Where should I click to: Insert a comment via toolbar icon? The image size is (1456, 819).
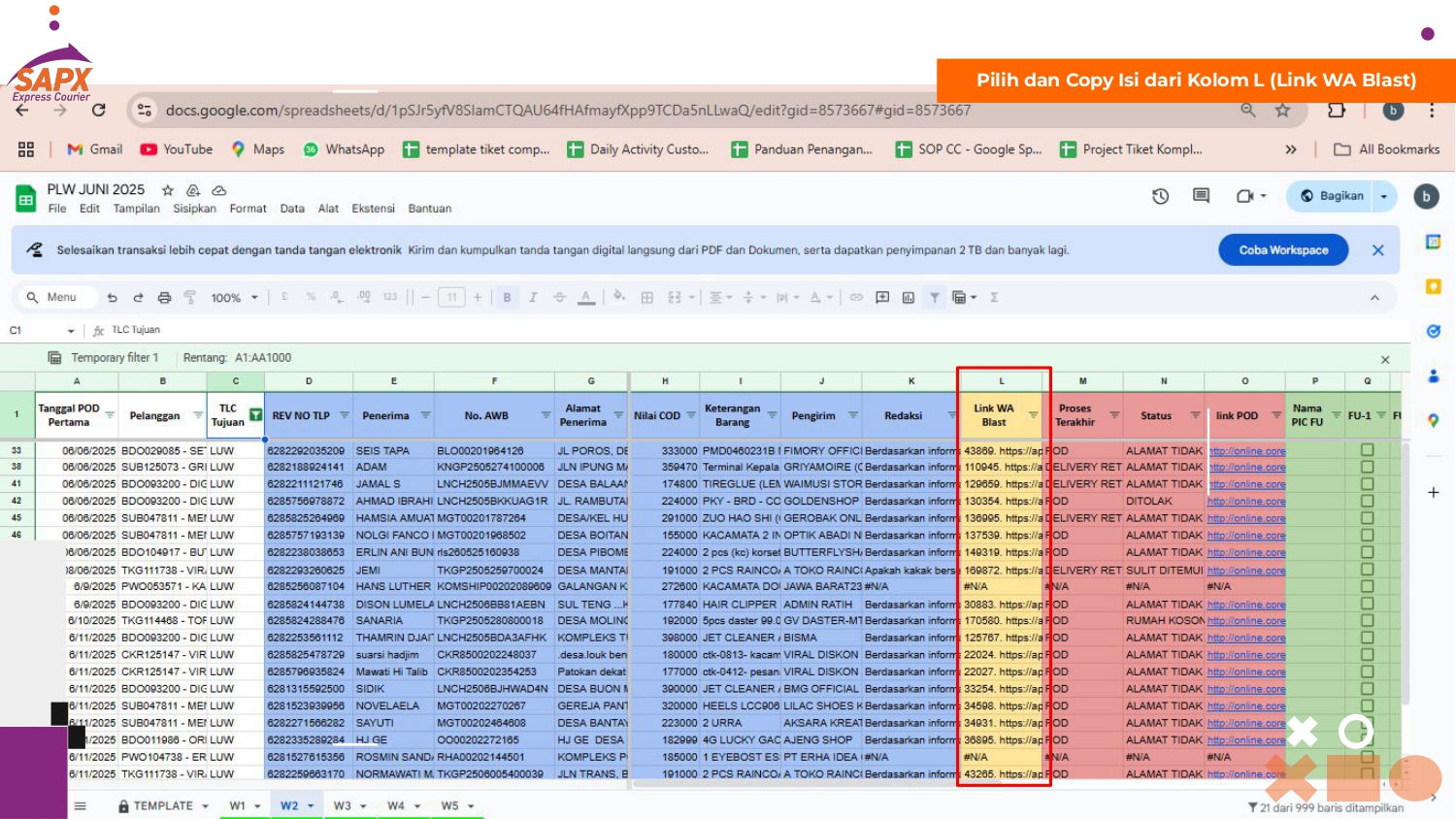click(x=882, y=298)
